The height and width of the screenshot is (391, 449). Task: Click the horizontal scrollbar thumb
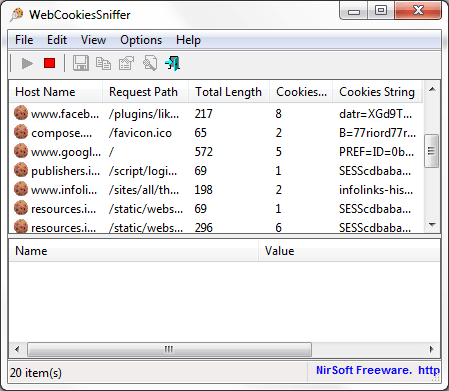coord(169,349)
